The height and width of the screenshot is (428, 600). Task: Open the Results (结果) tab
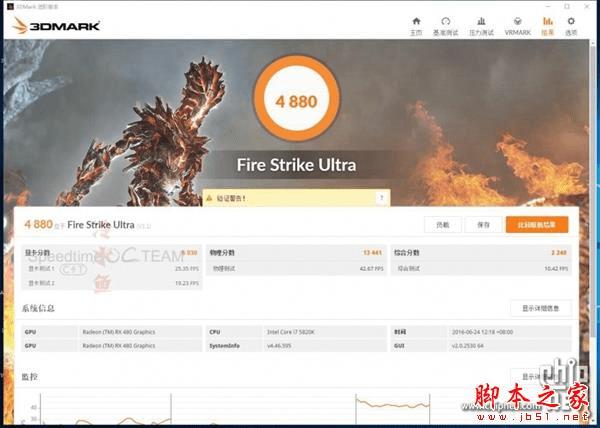548,26
